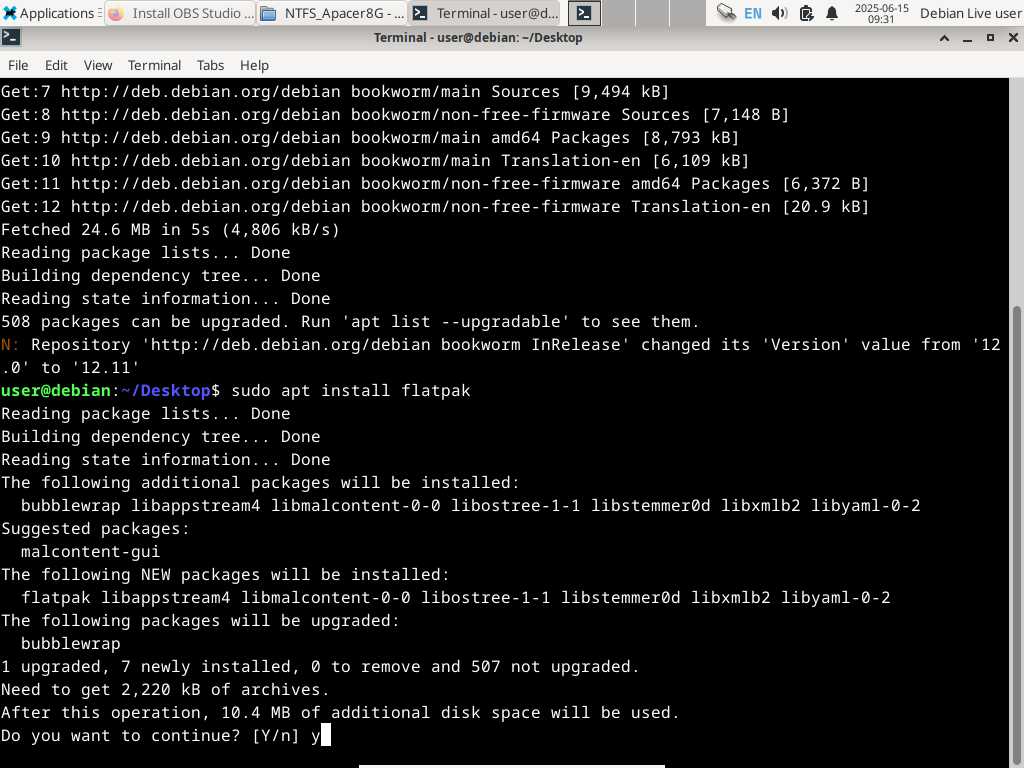Click '1 upgraded, 7 newly installed' summary line

click(320, 667)
